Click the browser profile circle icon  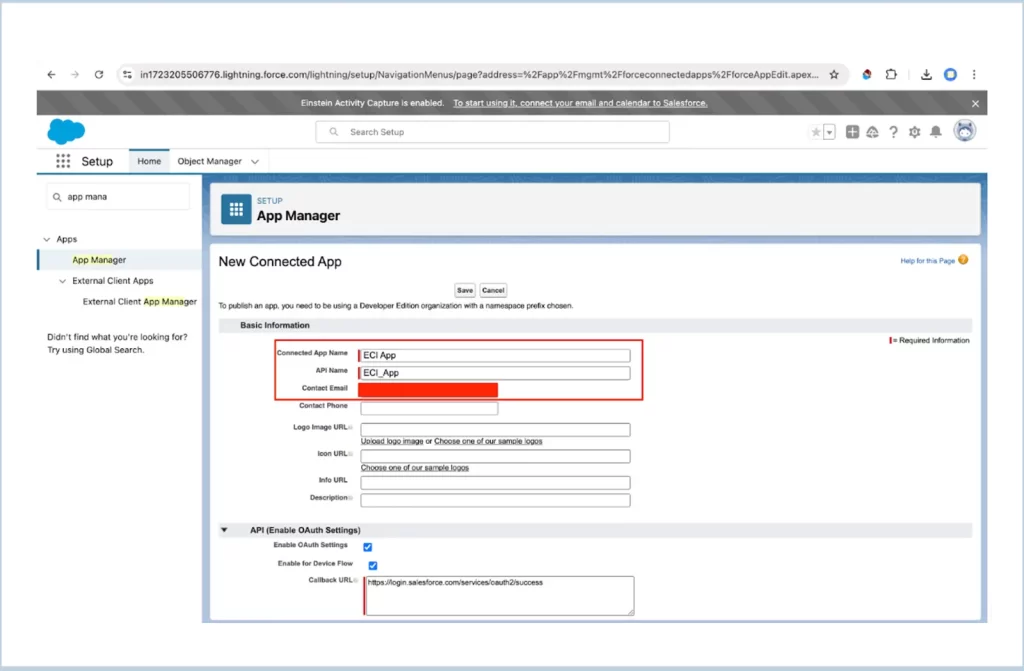coord(950,74)
